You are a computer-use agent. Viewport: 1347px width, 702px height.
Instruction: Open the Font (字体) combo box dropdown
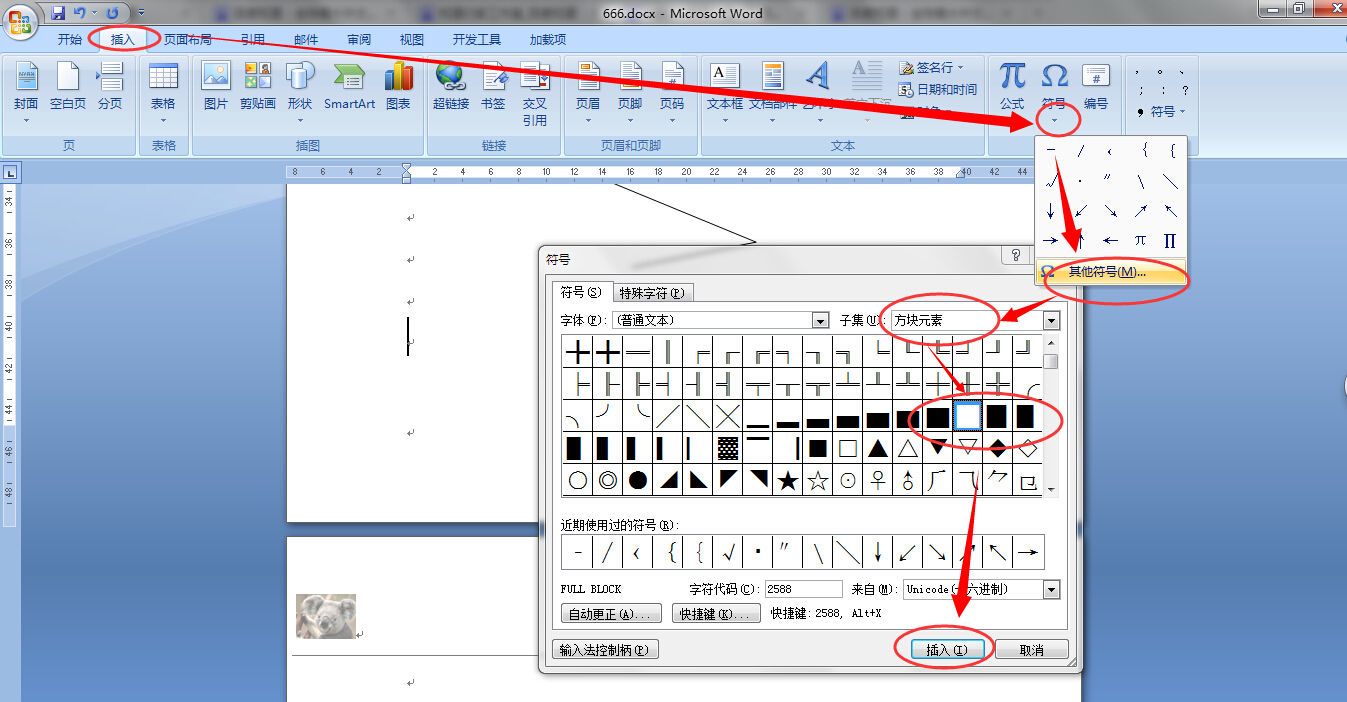[821, 320]
